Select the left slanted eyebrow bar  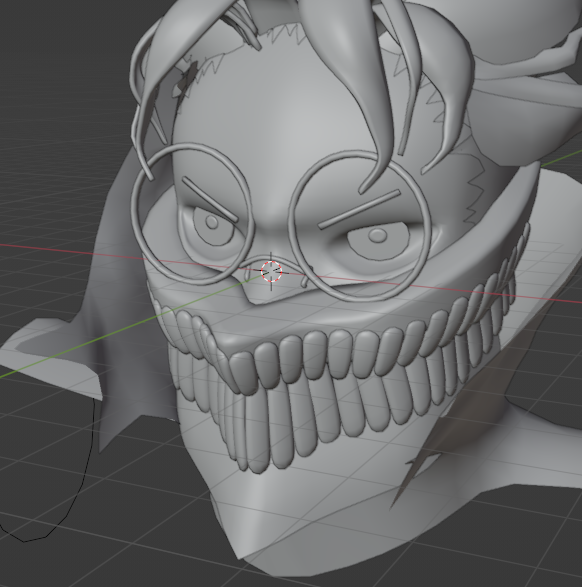[210, 200]
